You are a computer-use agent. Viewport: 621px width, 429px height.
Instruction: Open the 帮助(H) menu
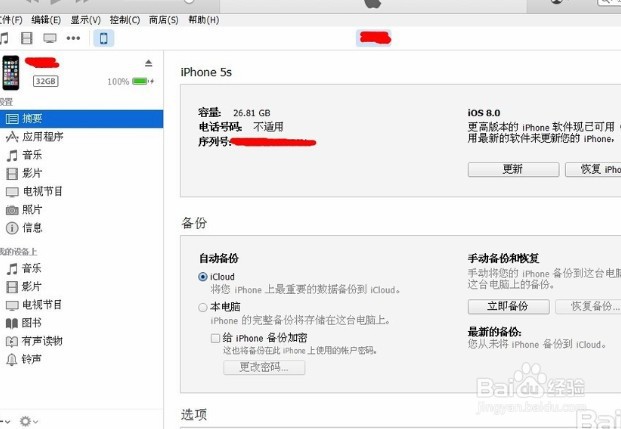click(x=204, y=20)
